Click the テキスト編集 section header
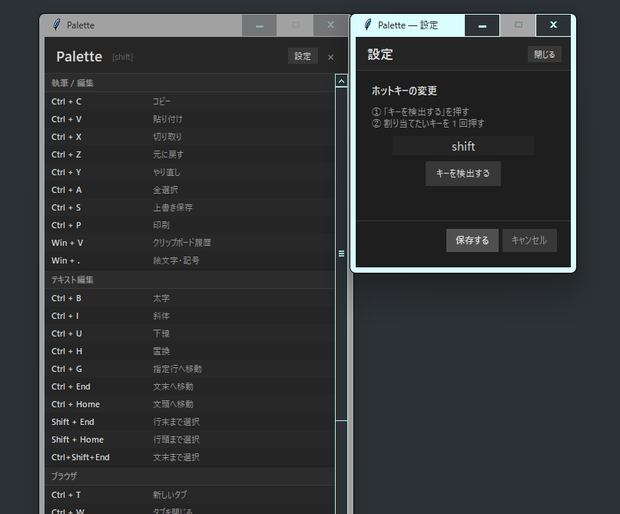The width and height of the screenshot is (620, 514). point(190,280)
